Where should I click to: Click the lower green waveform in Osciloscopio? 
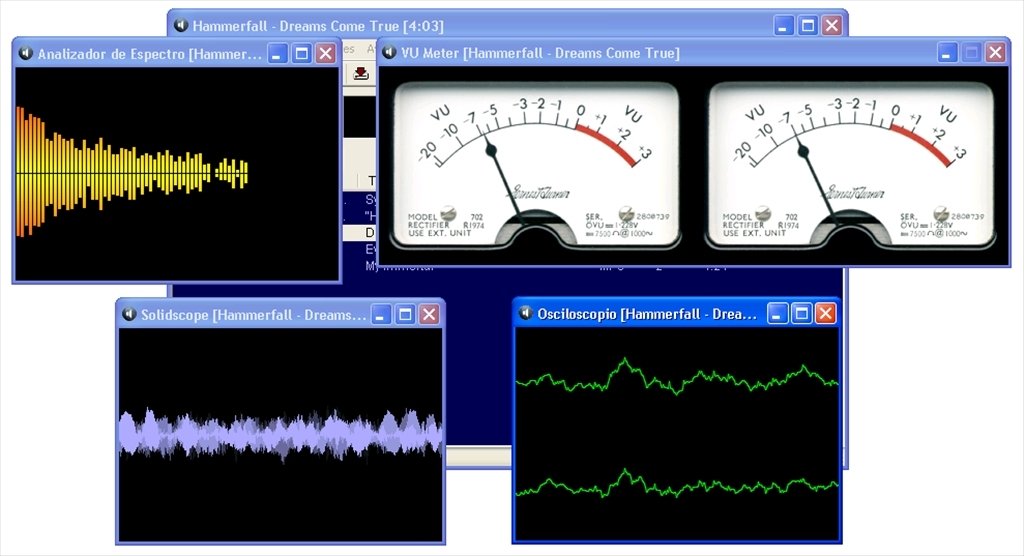pyautogui.click(x=677, y=485)
